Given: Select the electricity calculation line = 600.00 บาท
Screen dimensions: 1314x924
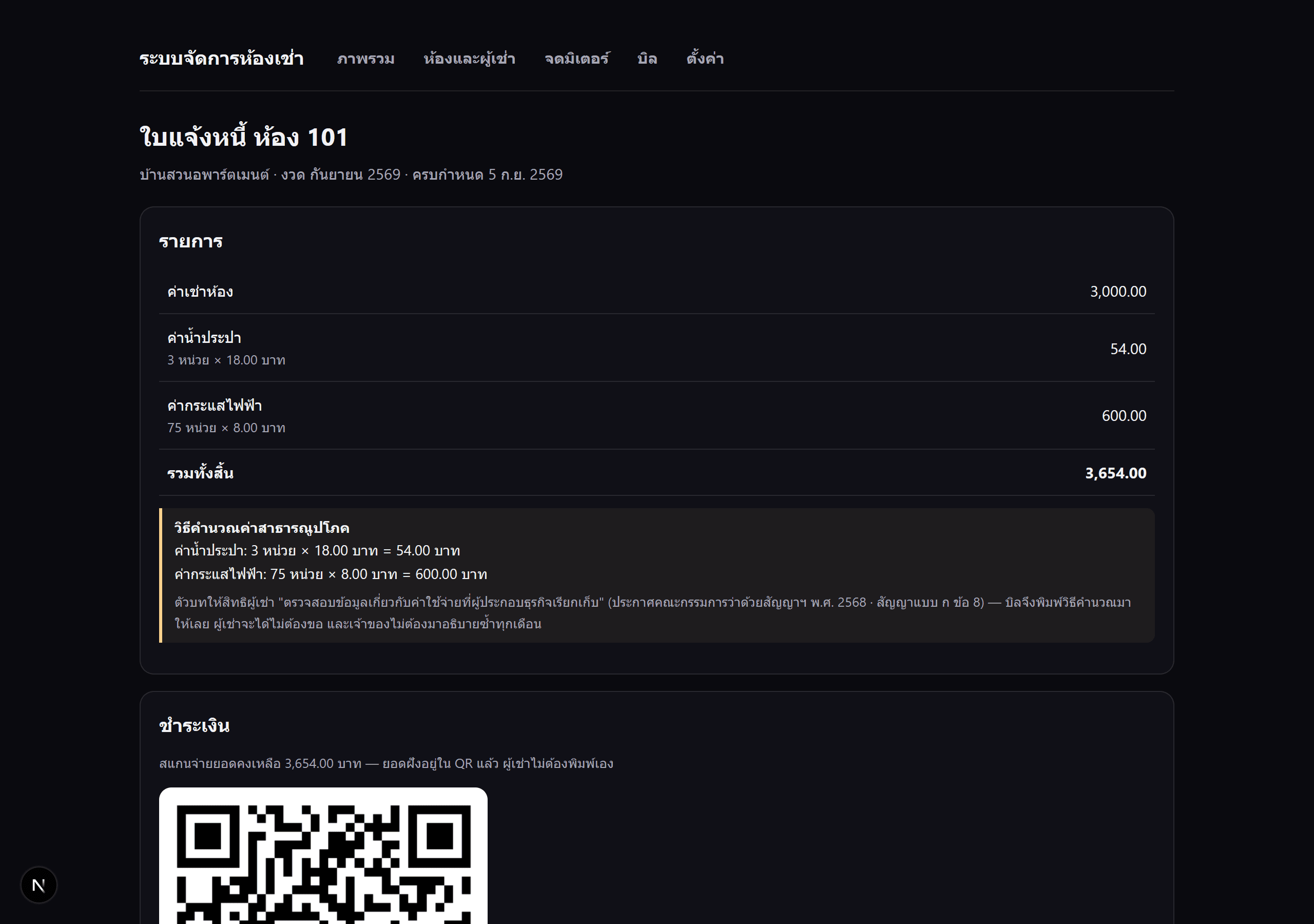Looking at the screenshot, I should (x=331, y=574).
